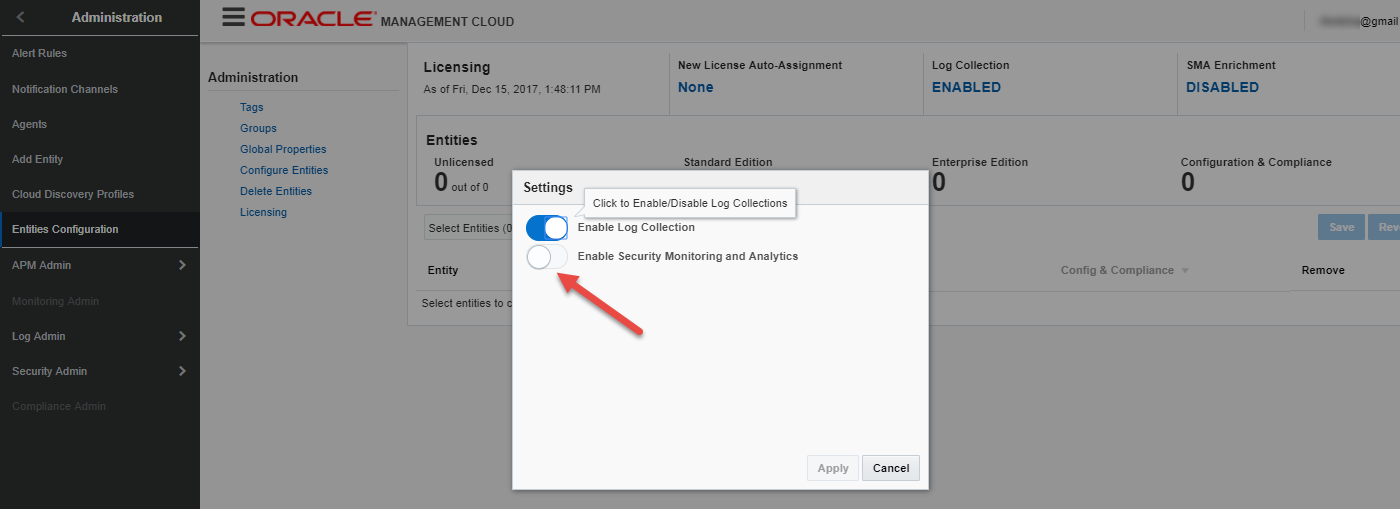Viewport: 1400px width, 509px height.
Task: Click Apply in Settings dialog
Action: coord(833,468)
